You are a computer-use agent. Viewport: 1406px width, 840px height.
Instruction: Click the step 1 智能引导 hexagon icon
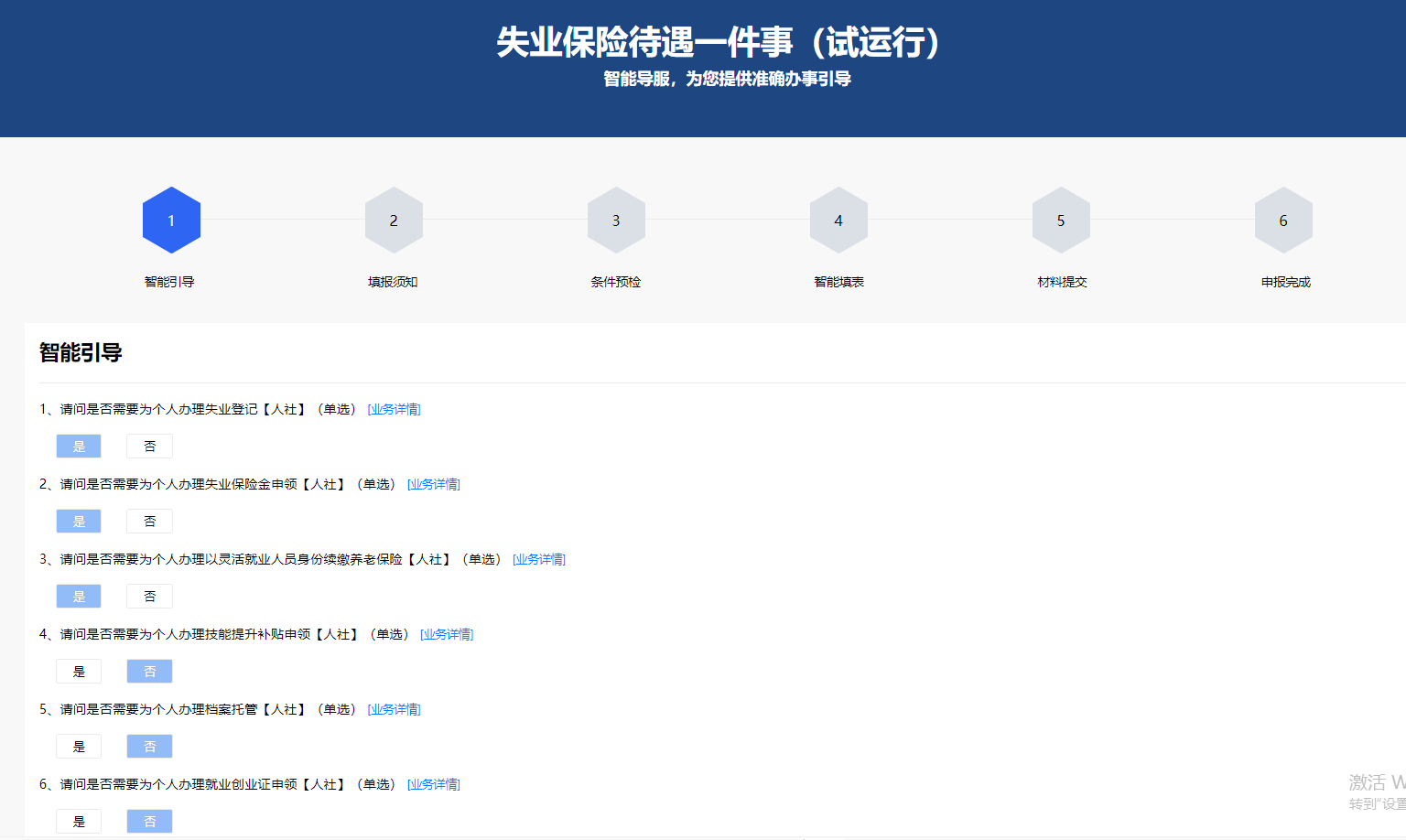(x=171, y=220)
